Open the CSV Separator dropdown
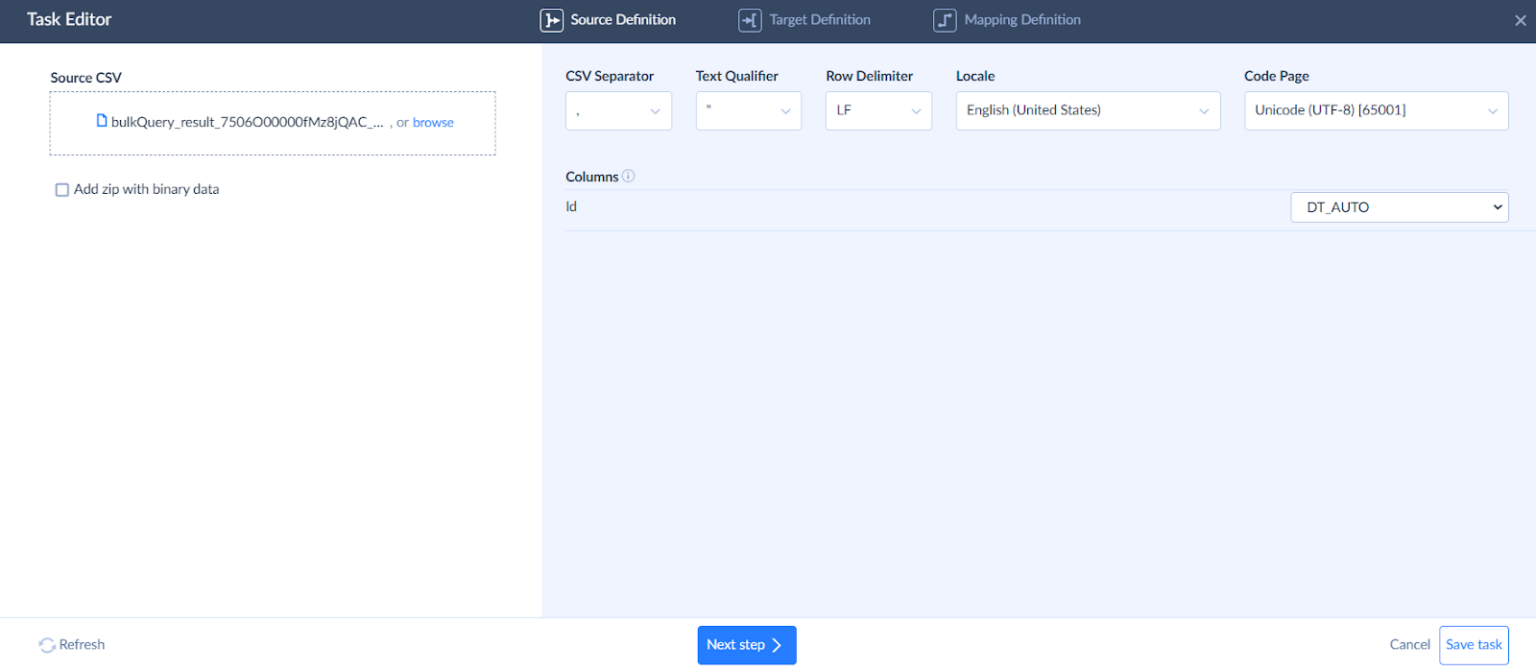Image resolution: width=1536 pixels, height=671 pixels. tap(618, 111)
